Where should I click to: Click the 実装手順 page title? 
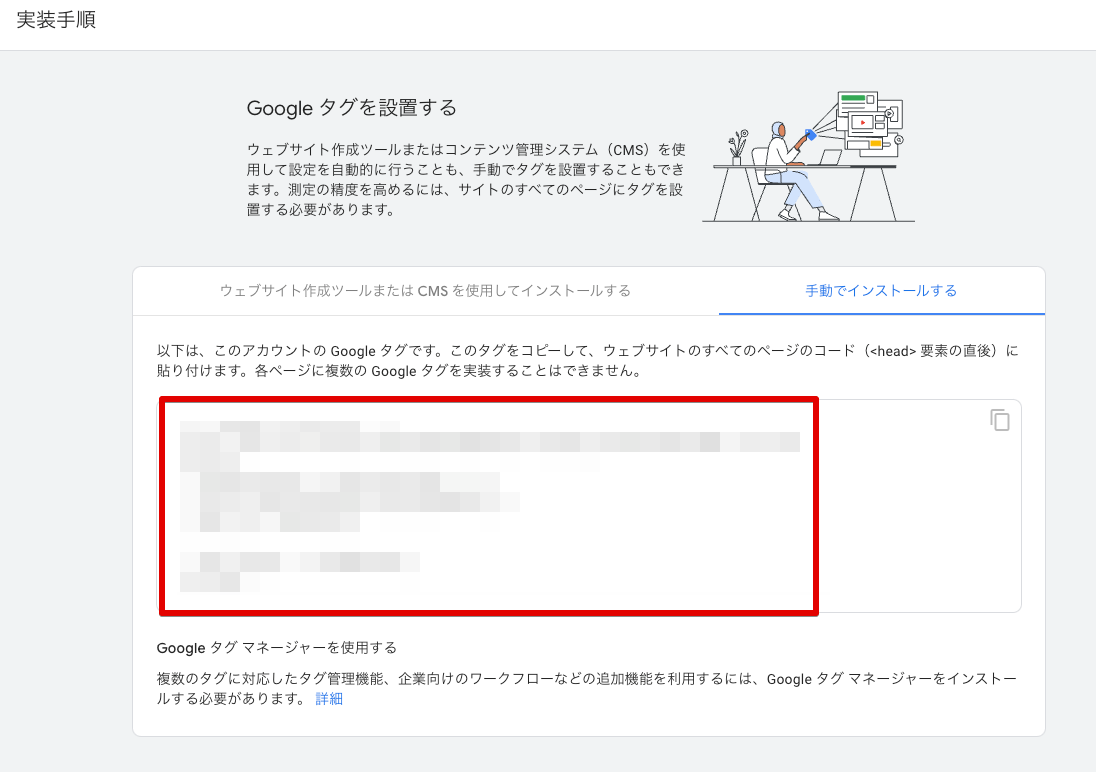(56, 20)
